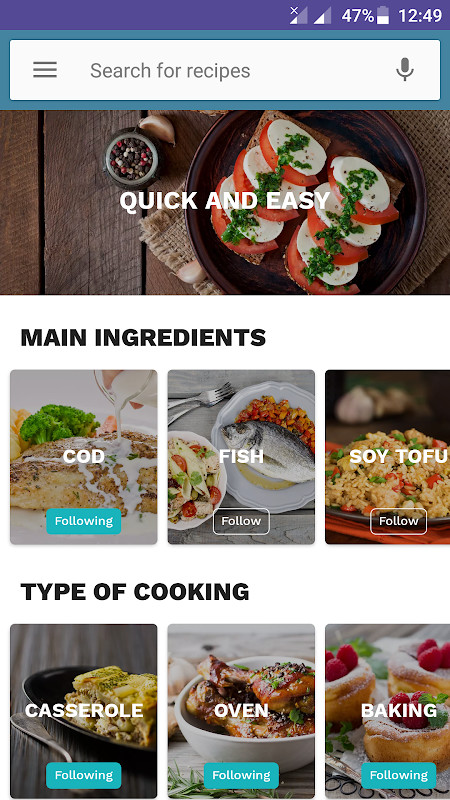This screenshot has height=800, width=450.
Task: Open the Cod recipes card
Action: (84, 457)
